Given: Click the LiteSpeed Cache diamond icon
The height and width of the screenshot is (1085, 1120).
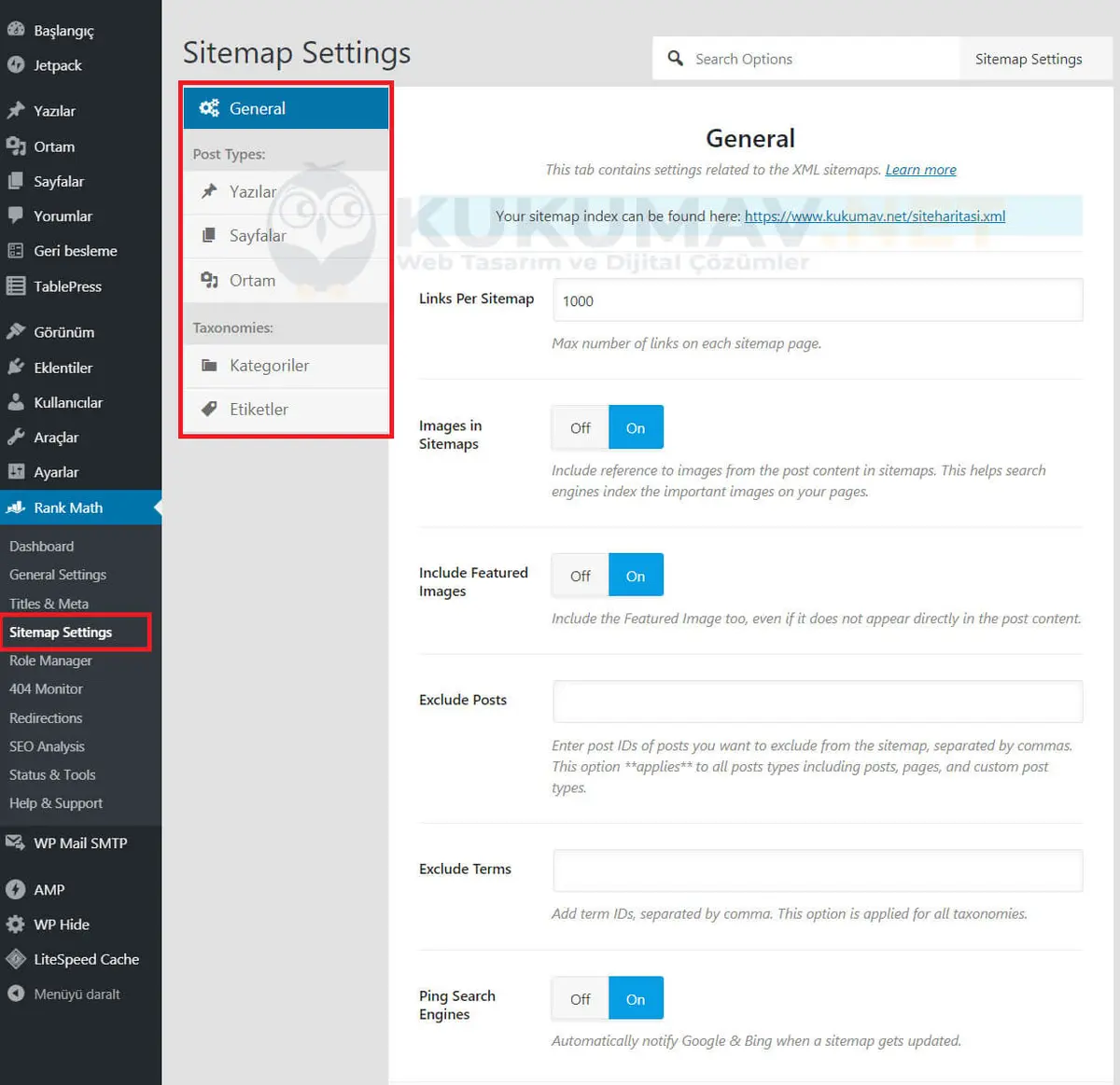Looking at the screenshot, I should click(x=16, y=958).
